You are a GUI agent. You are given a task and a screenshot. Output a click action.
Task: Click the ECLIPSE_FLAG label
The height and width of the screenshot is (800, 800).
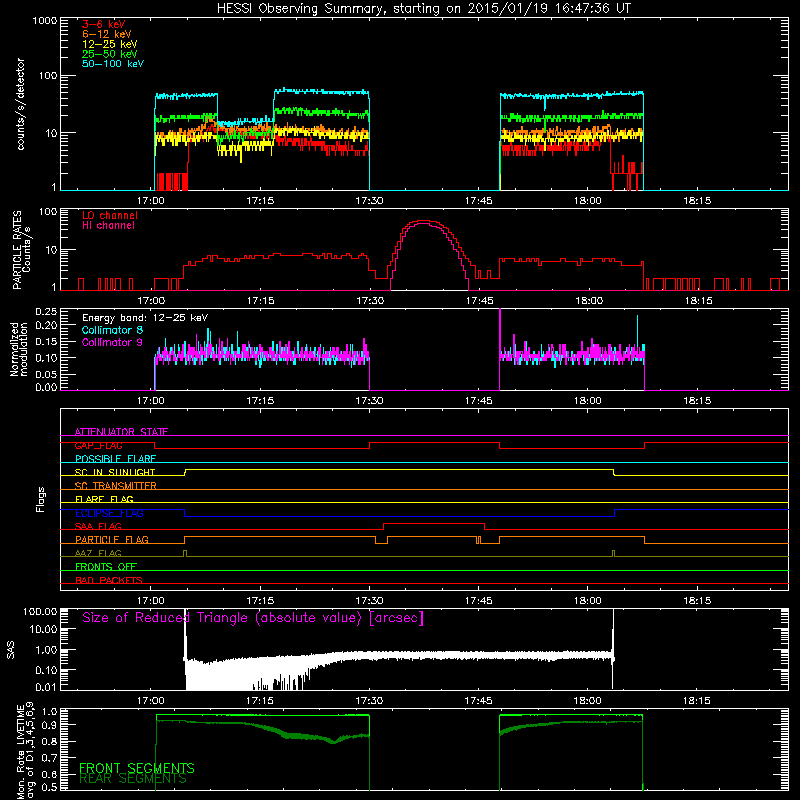coord(109,513)
